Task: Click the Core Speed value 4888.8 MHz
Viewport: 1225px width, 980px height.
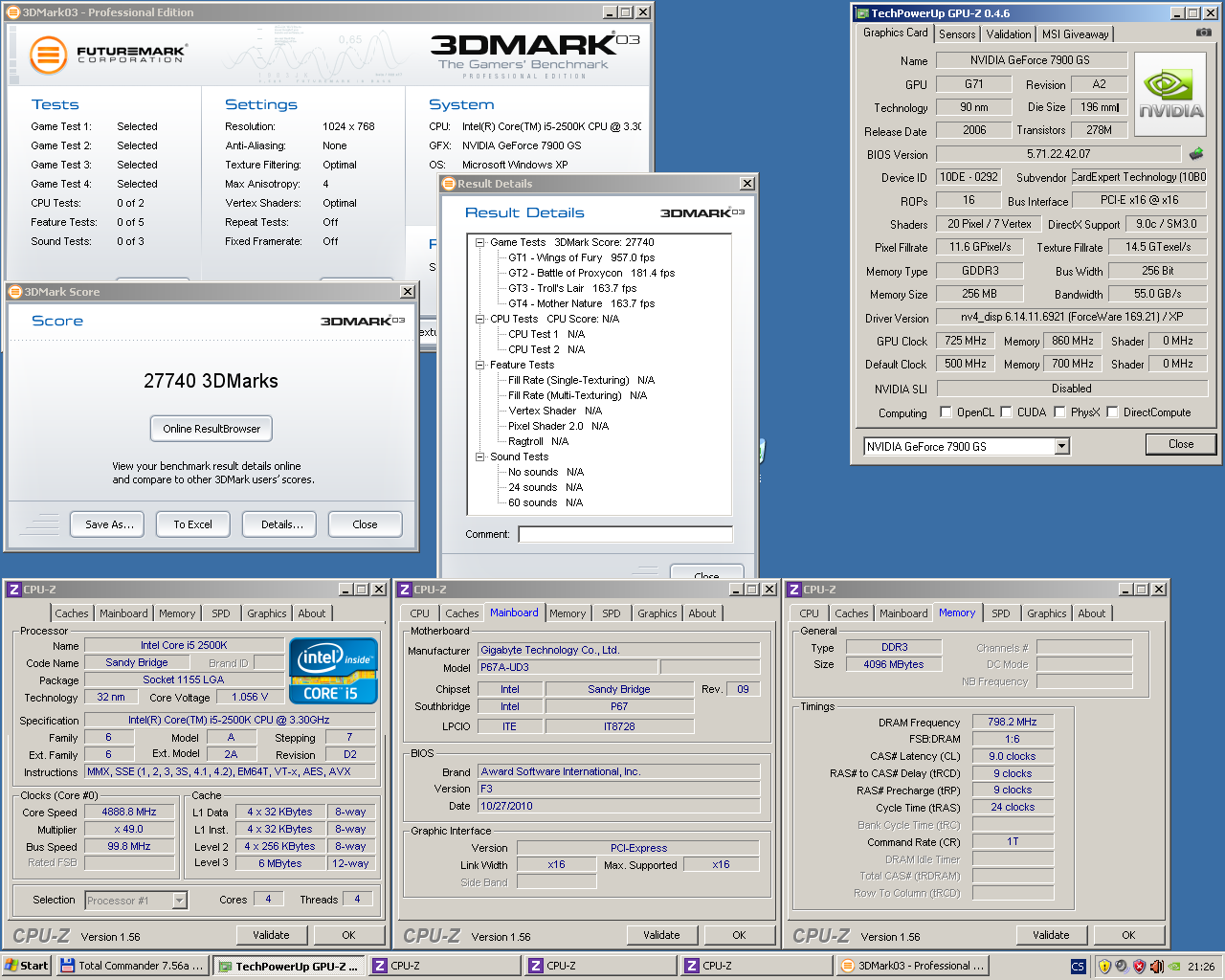Action: 129,812
